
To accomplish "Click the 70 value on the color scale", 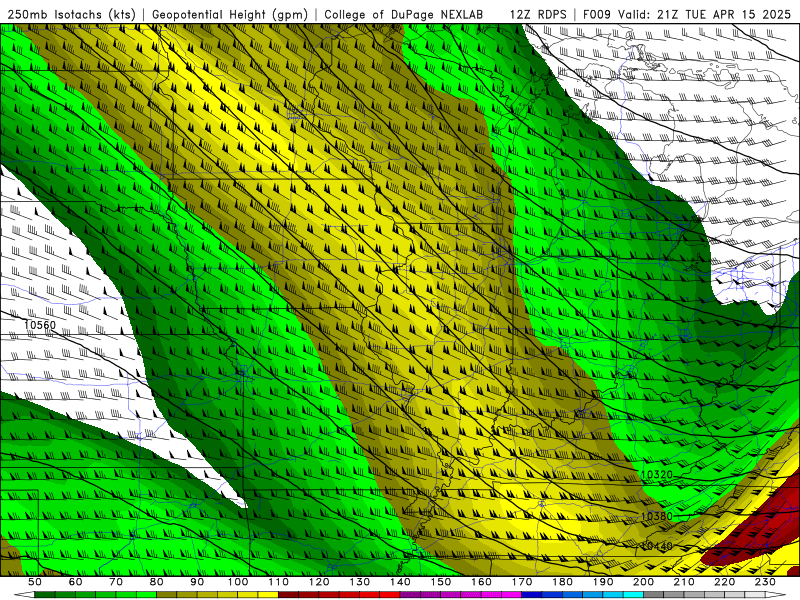I will (x=116, y=582).
